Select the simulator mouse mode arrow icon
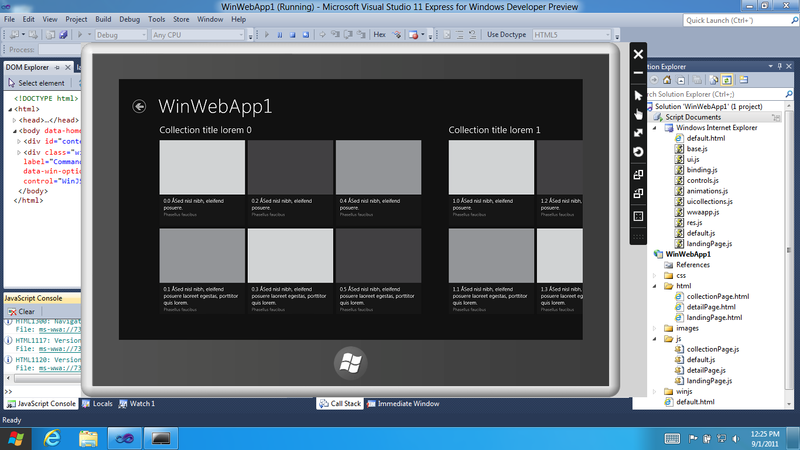This screenshot has height=450, width=800. (x=638, y=94)
